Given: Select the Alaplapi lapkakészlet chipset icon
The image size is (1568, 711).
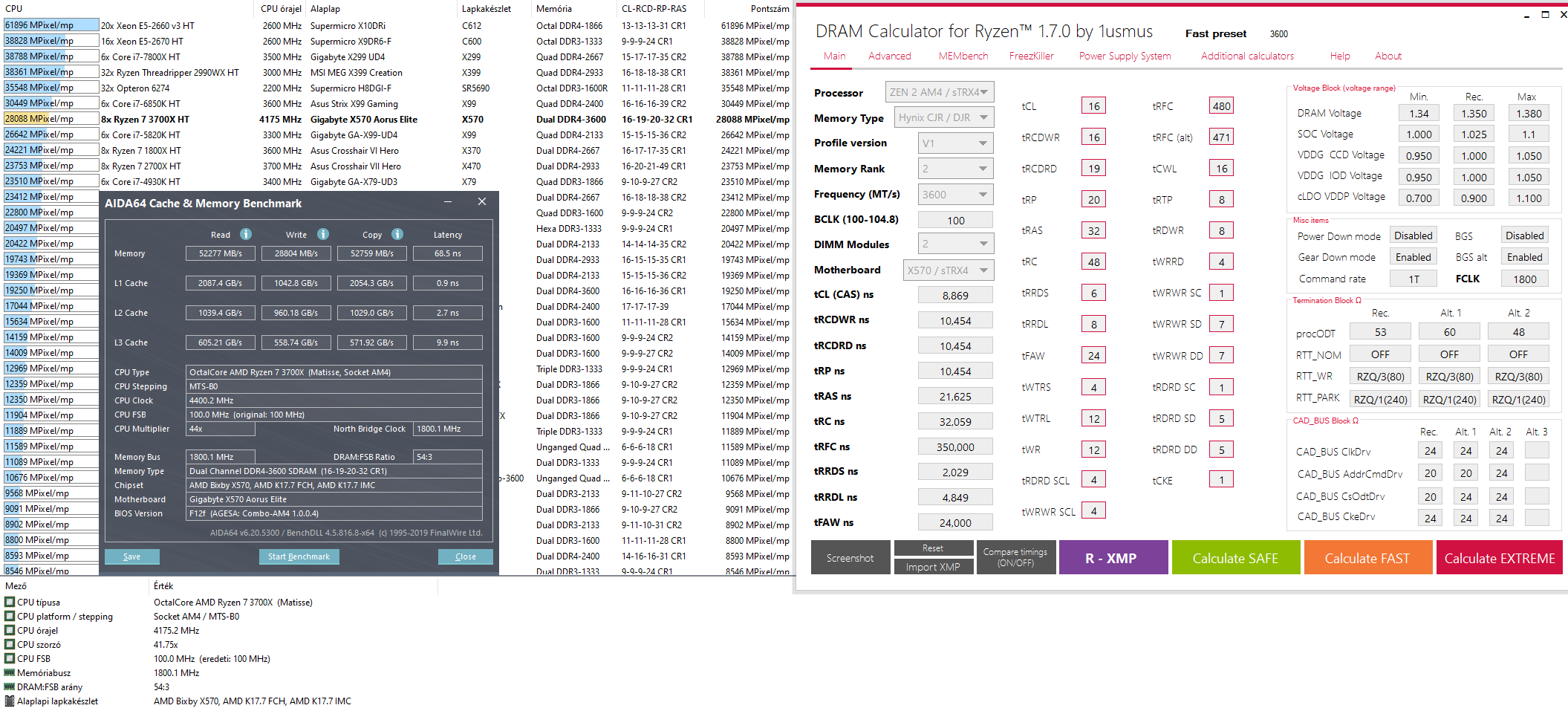Looking at the screenshot, I should point(10,701).
